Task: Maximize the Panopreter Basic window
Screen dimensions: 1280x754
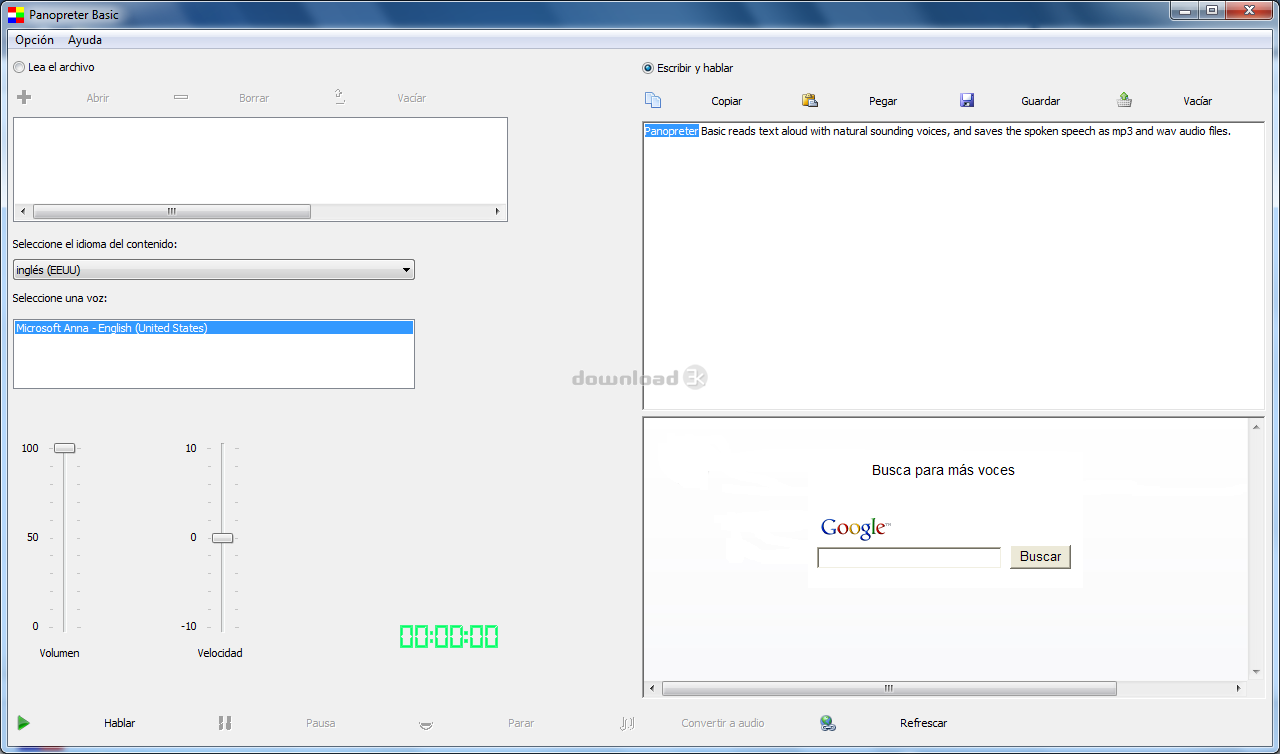Action: (x=1212, y=10)
